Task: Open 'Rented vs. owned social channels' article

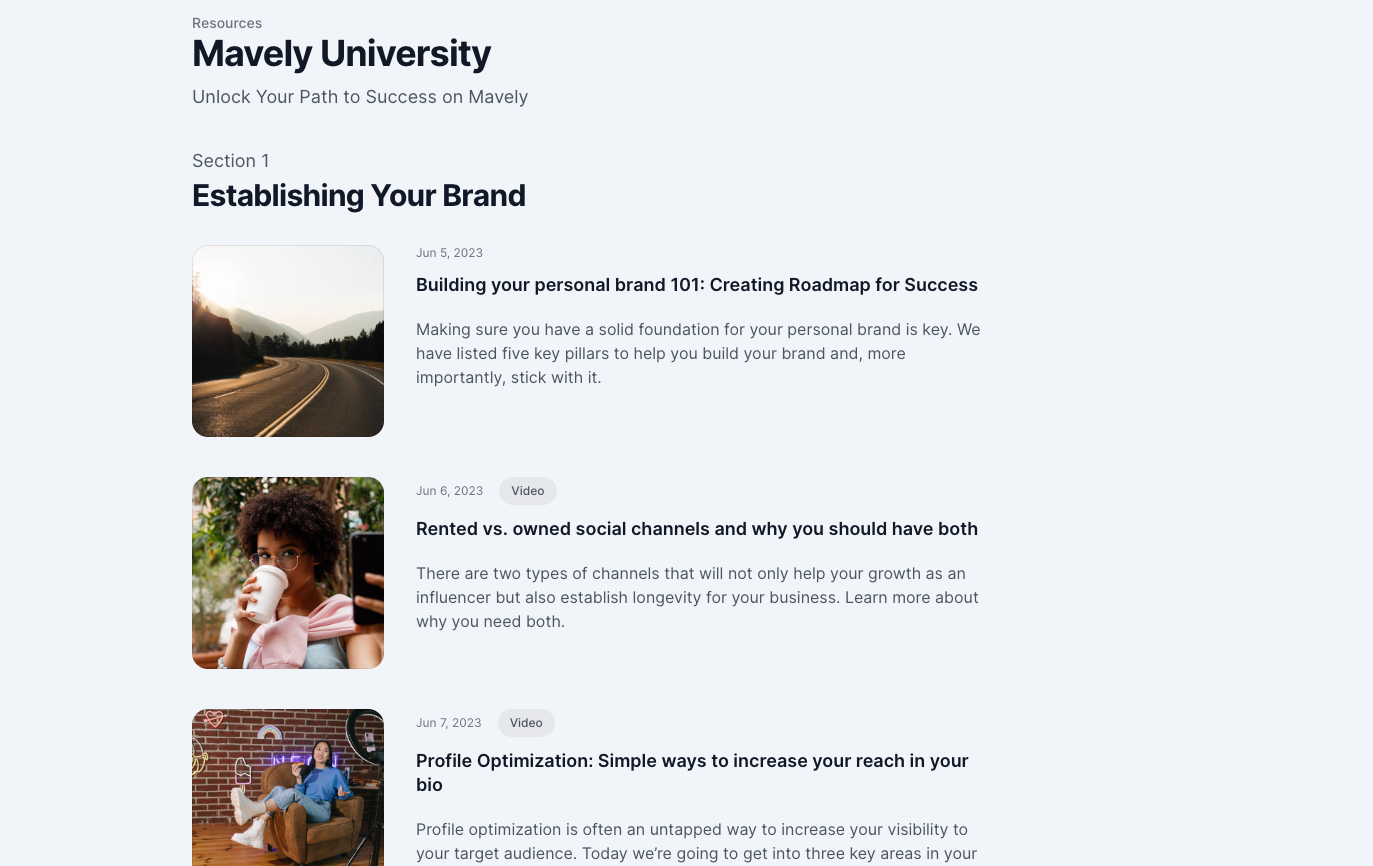Action: [x=696, y=529]
